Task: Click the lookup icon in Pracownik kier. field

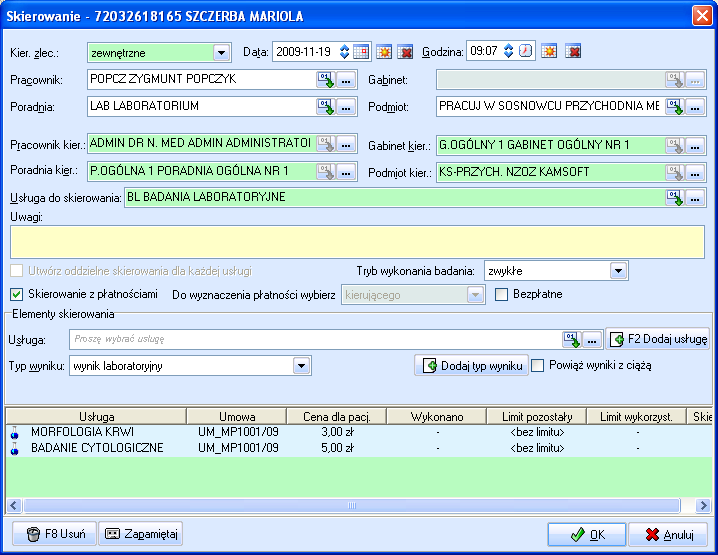Action: coord(326,144)
